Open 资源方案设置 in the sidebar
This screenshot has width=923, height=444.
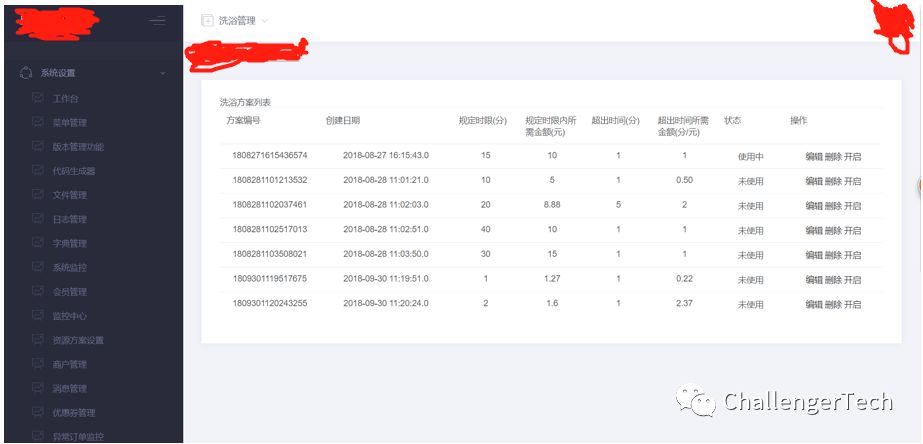(78, 340)
